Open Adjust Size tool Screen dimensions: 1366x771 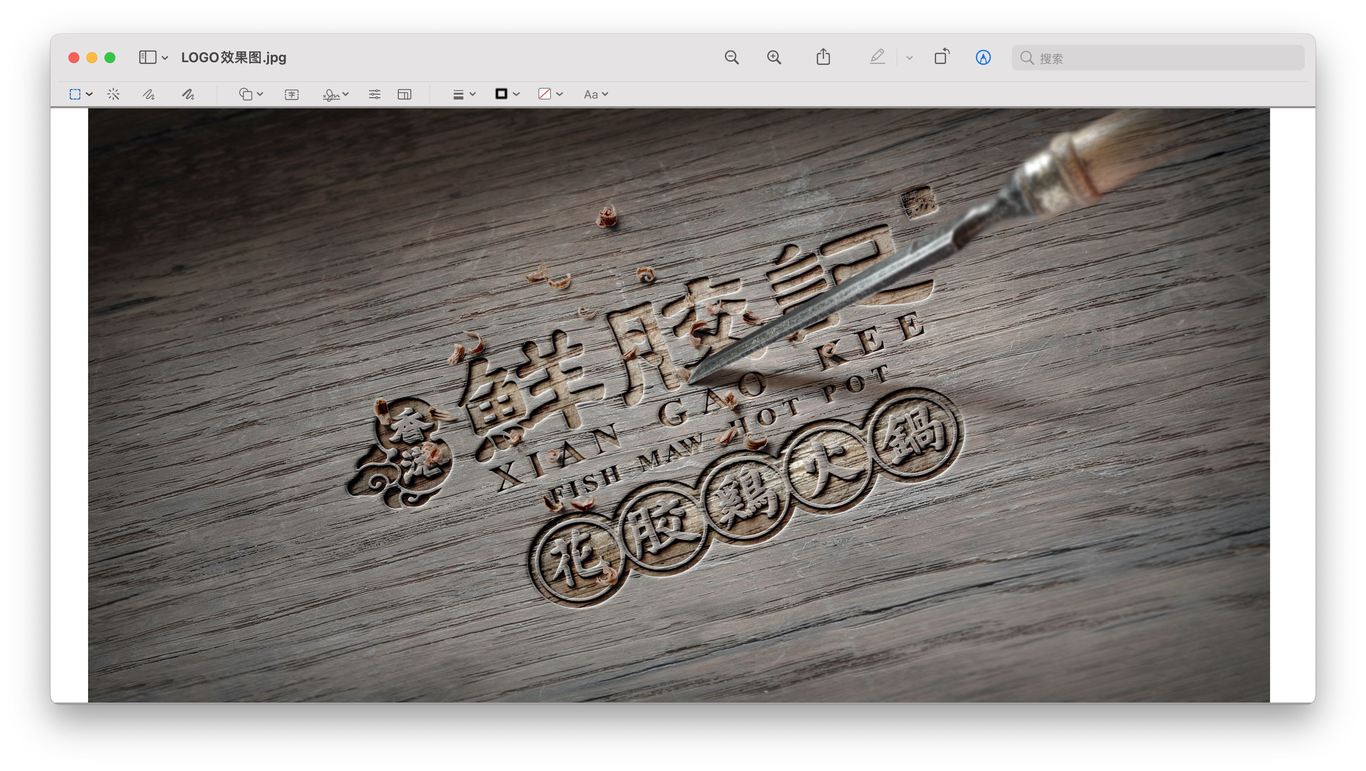click(x=404, y=94)
